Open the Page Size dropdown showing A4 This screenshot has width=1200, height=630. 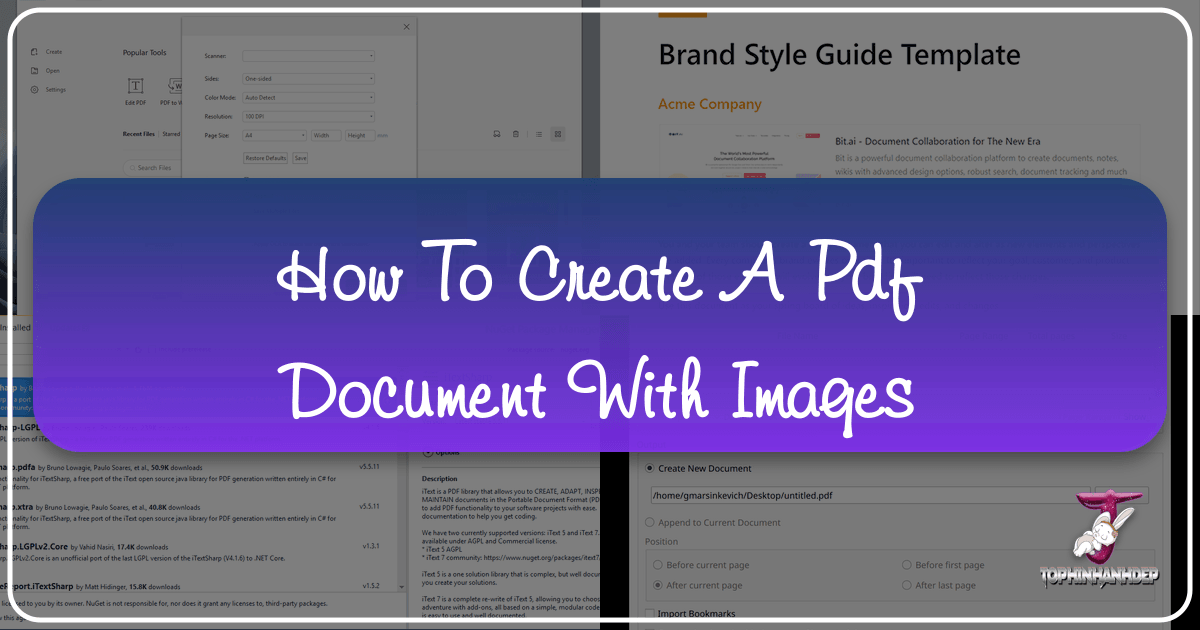(x=274, y=136)
